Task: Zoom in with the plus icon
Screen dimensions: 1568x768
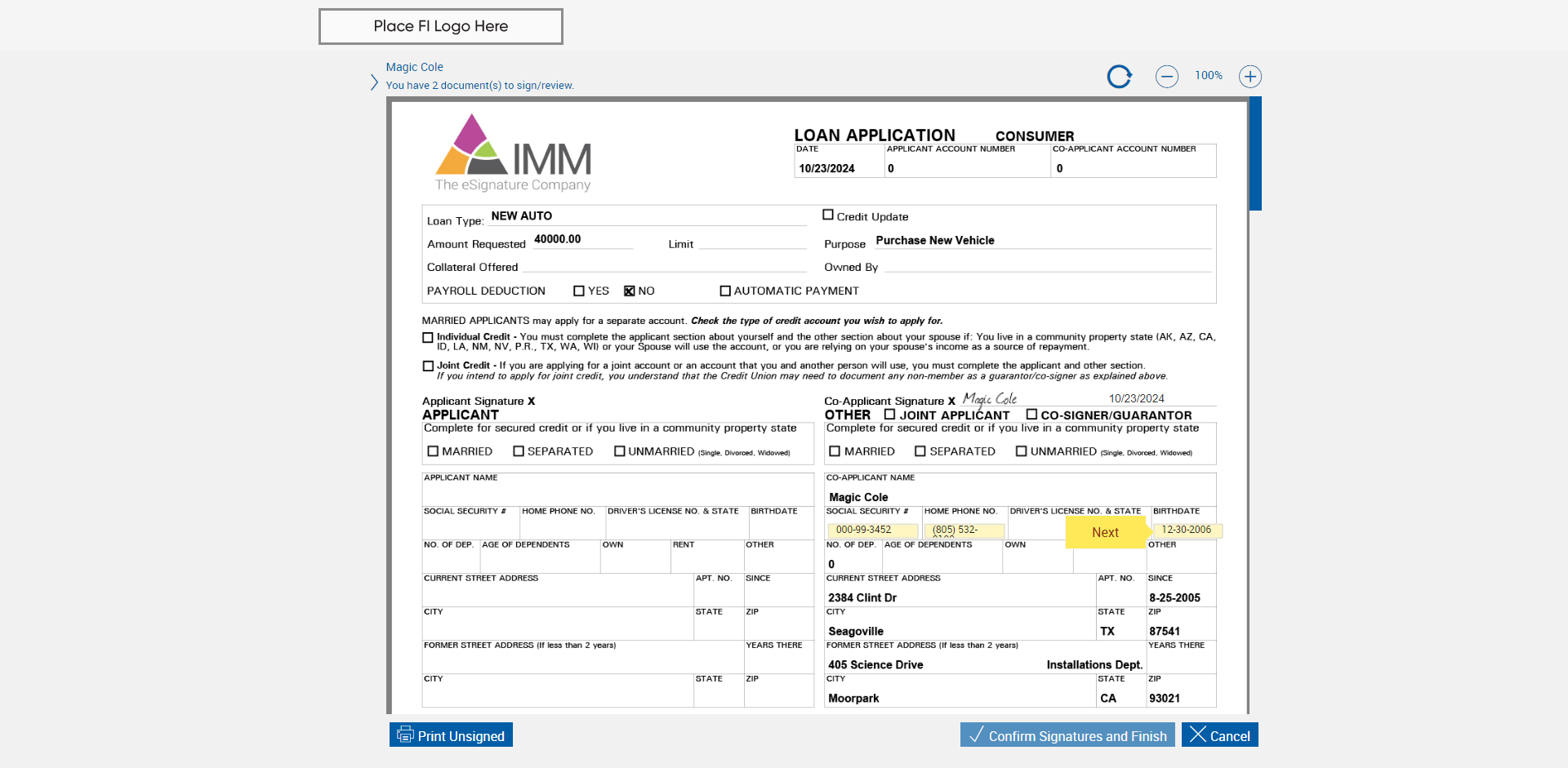Action: 1250,77
